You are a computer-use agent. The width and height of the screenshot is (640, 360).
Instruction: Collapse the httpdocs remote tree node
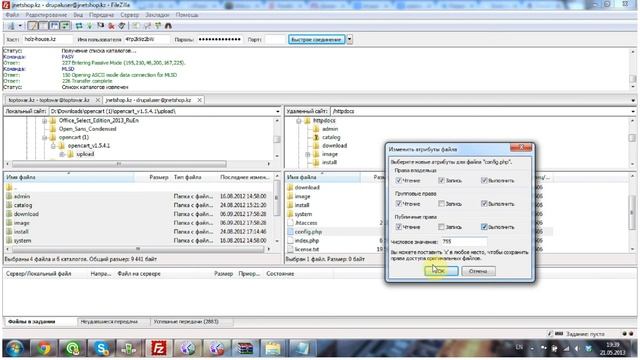[x=299, y=121]
